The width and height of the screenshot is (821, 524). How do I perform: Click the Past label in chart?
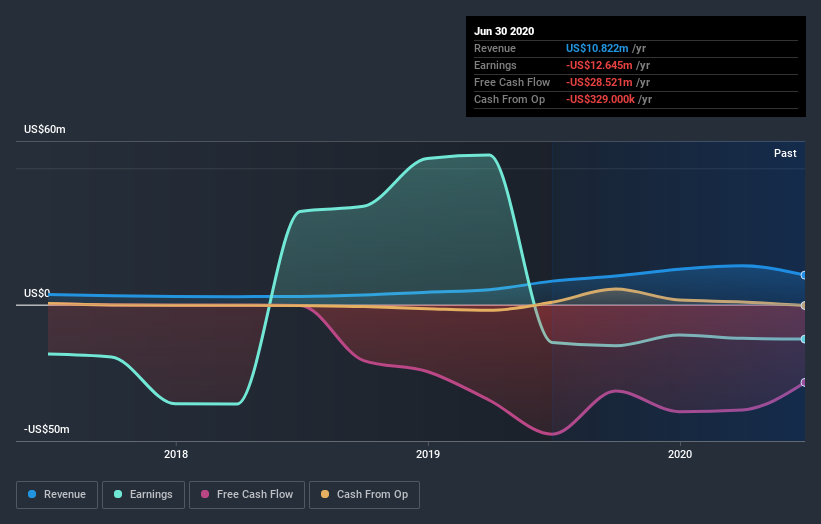(x=785, y=153)
